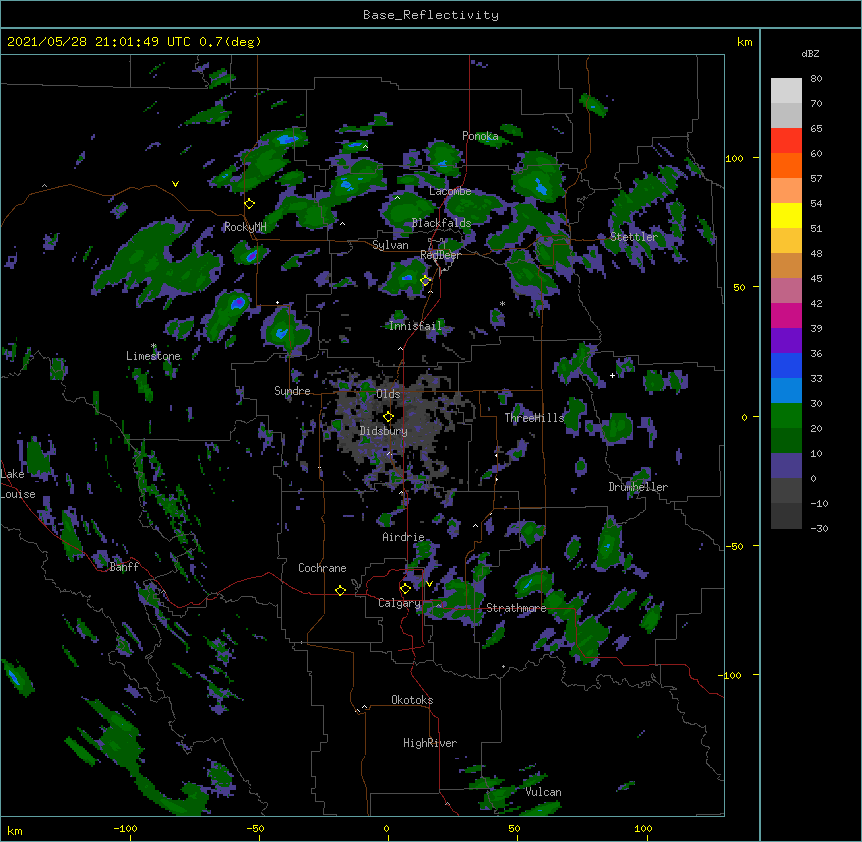This screenshot has width=862, height=842.
Task: Click the Innisfail city label
Action: pyautogui.click(x=415, y=326)
